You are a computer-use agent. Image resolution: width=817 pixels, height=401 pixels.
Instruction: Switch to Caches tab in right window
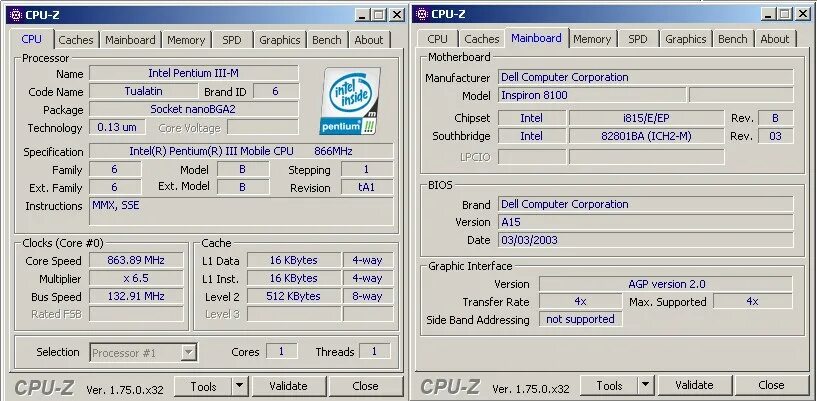(481, 39)
